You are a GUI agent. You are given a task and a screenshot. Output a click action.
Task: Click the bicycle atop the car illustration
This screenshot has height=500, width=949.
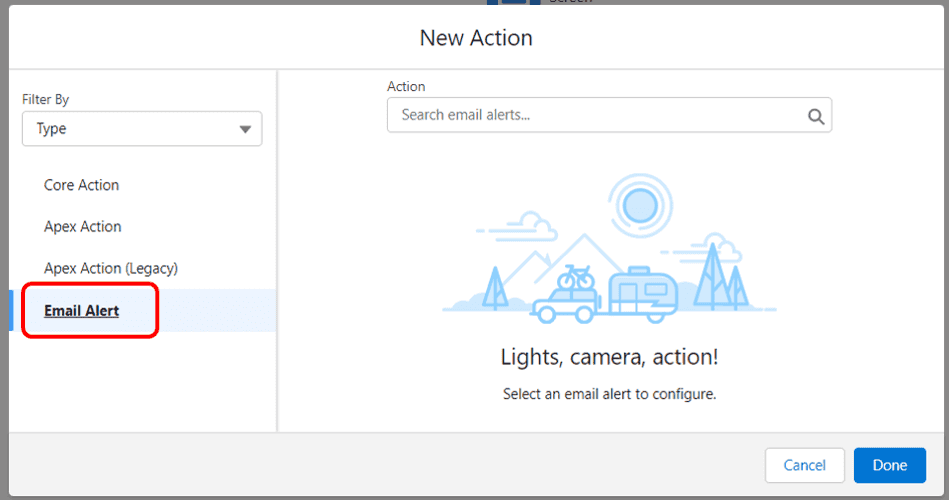click(x=576, y=277)
